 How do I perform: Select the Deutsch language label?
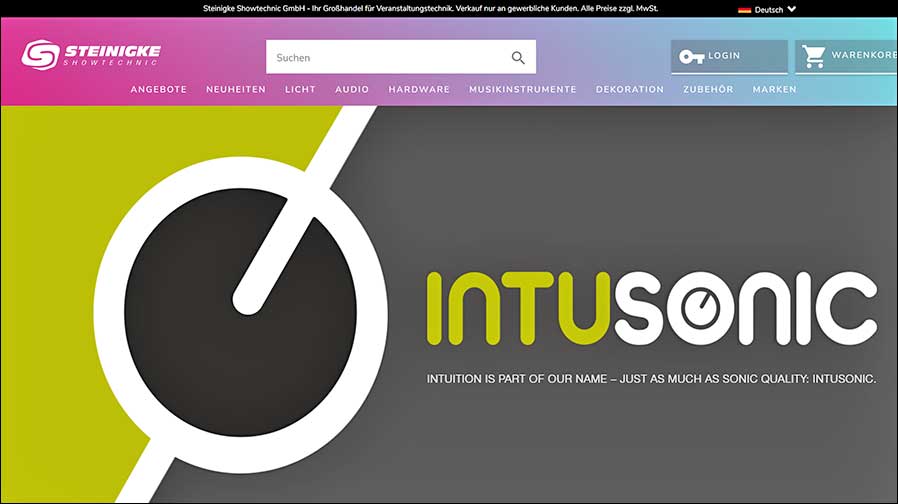click(x=769, y=9)
